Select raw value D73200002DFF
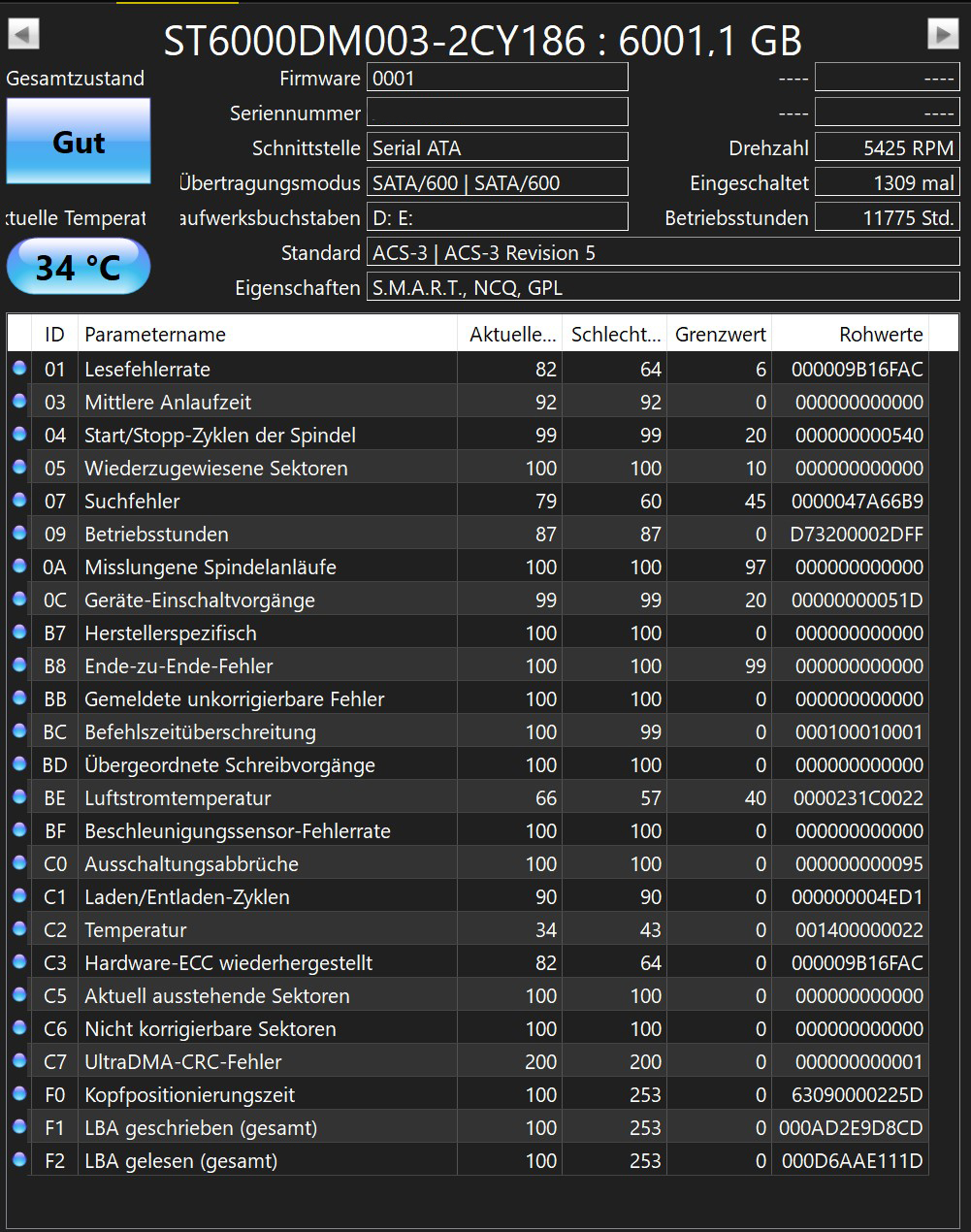Viewport: 971px width, 1232px height. (x=858, y=535)
